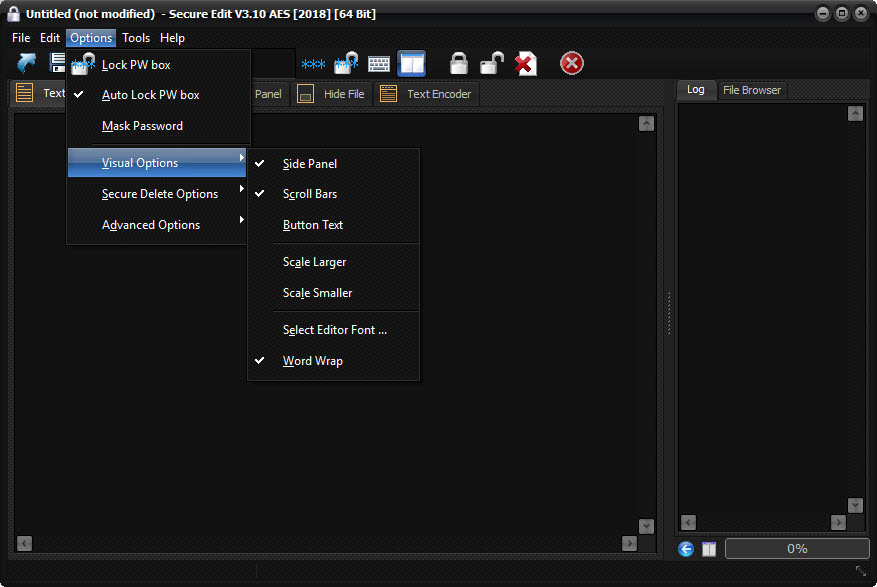Click the blue asterisks mask password icon
Viewport: 877px width, 587px height.
[x=313, y=64]
